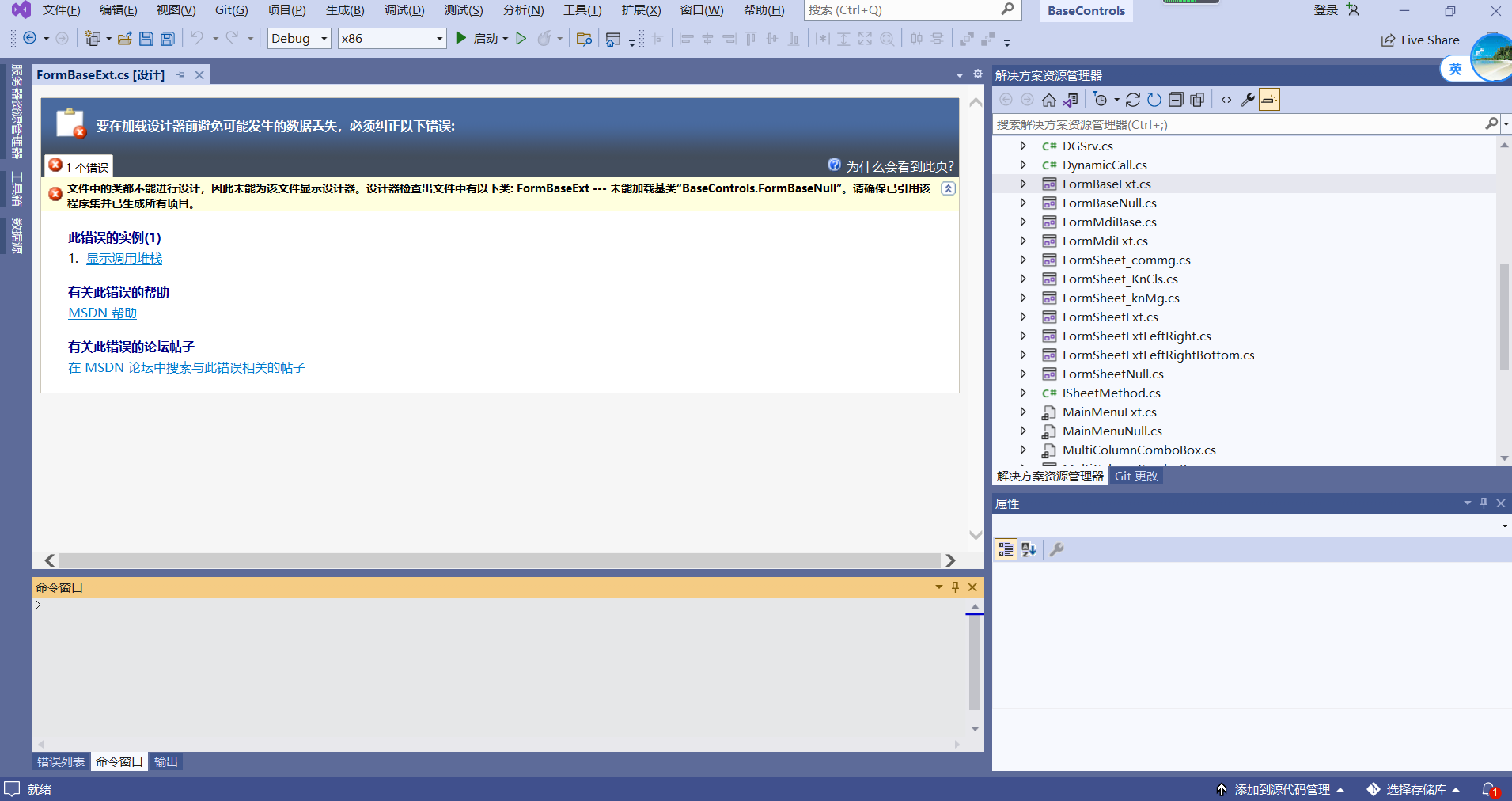Click the Solution Explorer search input field
The image size is (1512, 801).
(1238, 124)
